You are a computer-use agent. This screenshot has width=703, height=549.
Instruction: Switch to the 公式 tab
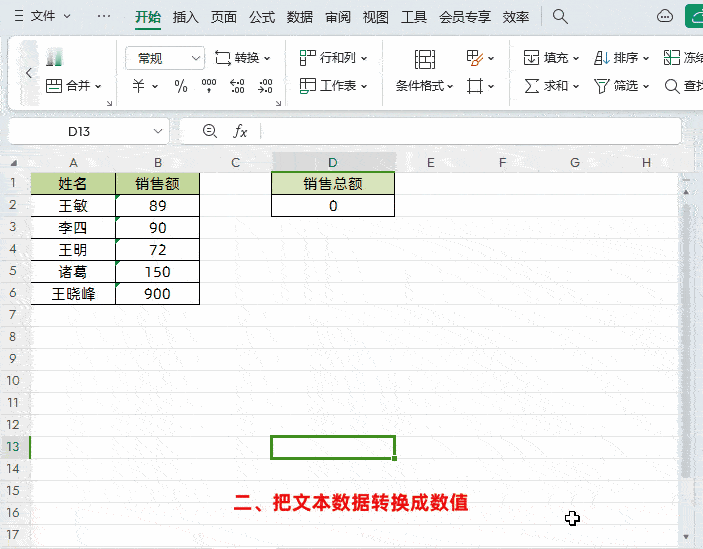262,17
